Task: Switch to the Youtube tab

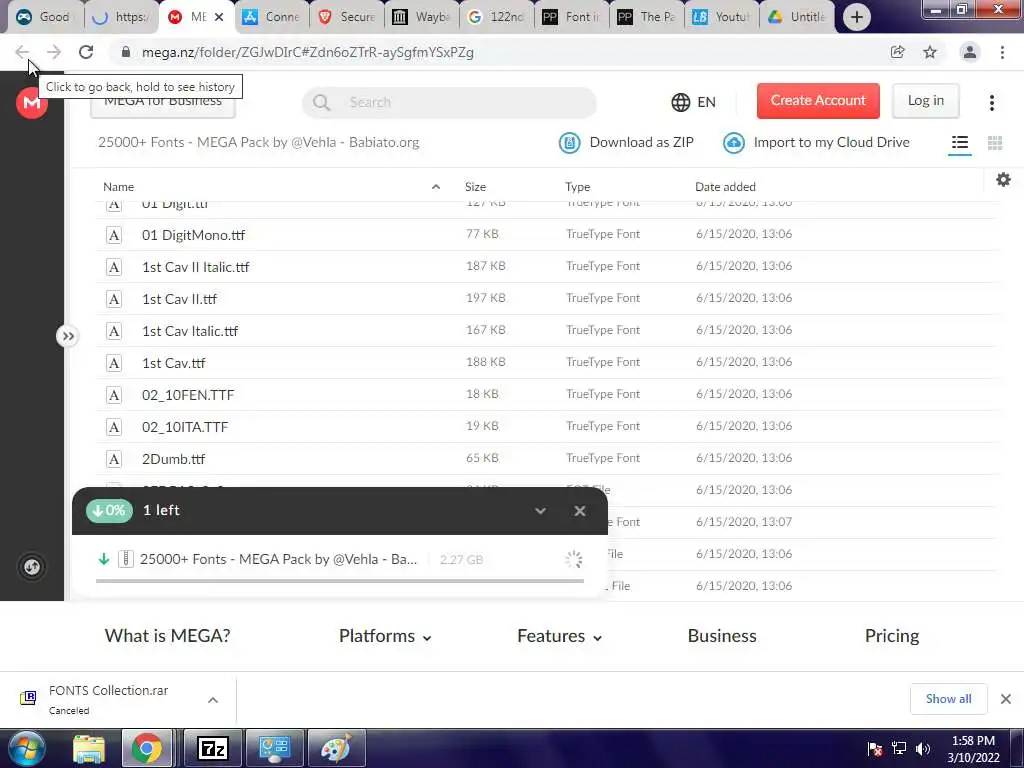Action: click(x=721, y=17)
